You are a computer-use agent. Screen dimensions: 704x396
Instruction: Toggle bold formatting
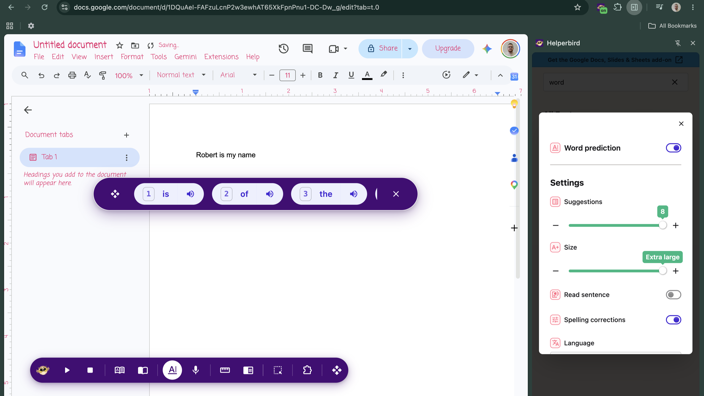pyautogui.click(x=320, y=75)
